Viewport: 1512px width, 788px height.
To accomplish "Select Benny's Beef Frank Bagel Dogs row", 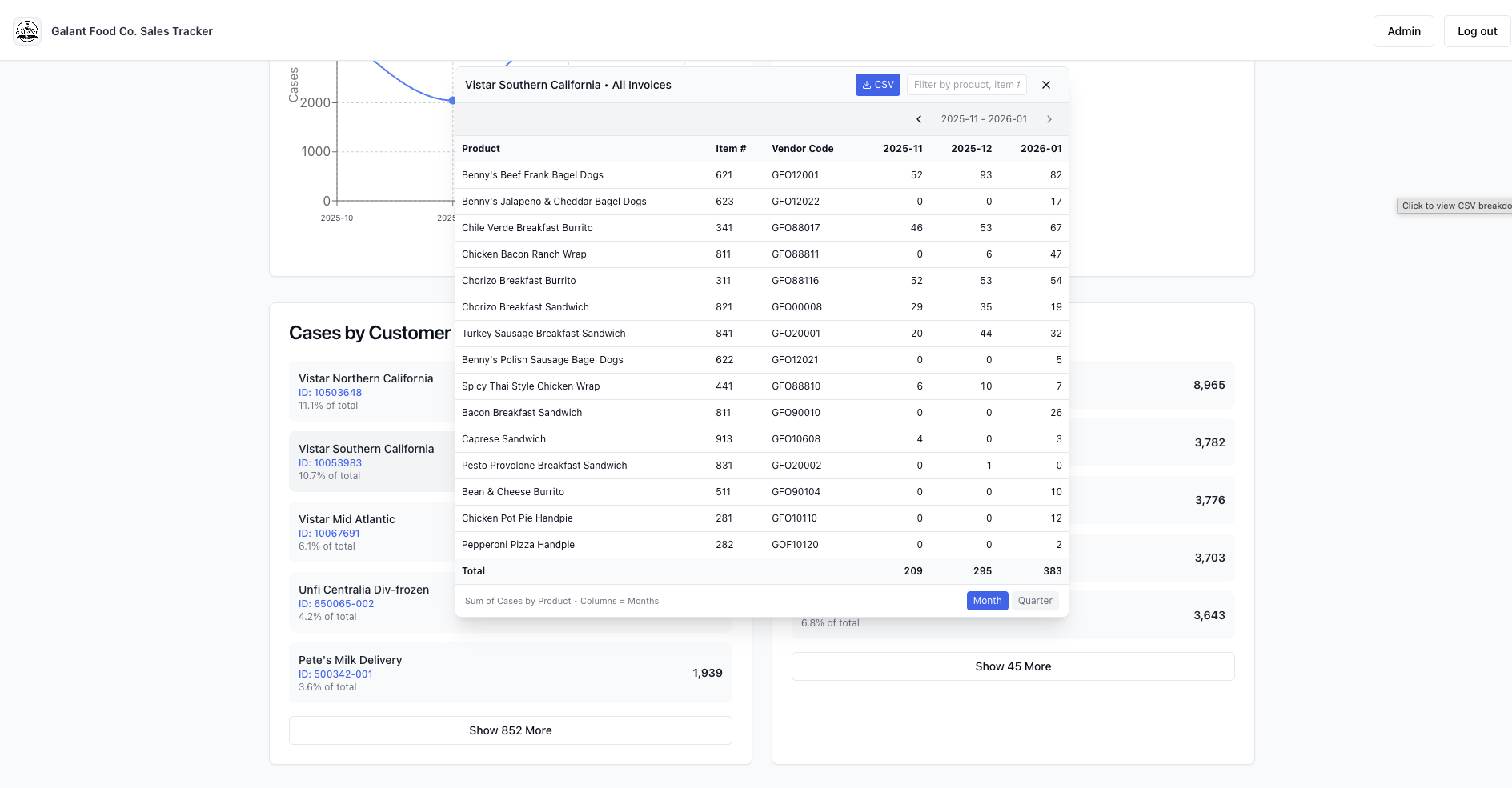I will point(762,175).
